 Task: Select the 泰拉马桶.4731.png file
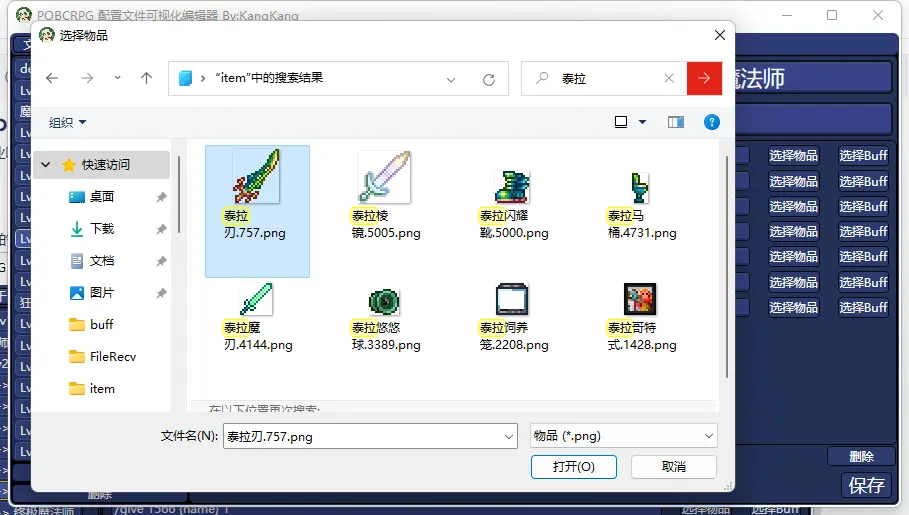pyautogui.click(x=641, y=204)
